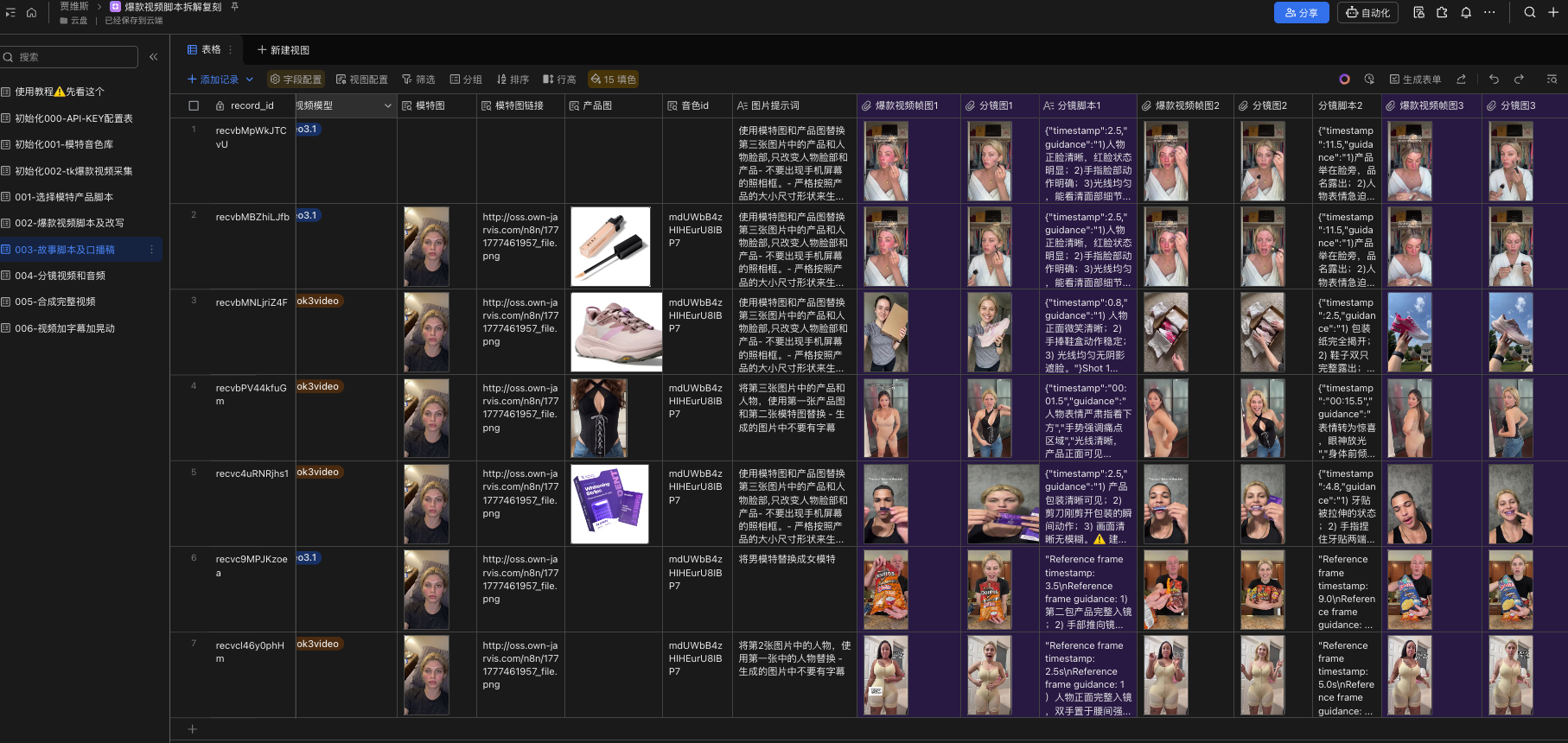The image size is (1568, 743).
Task: Open 006-视频加字幕加晃动 table
Action: coord(81,328)
